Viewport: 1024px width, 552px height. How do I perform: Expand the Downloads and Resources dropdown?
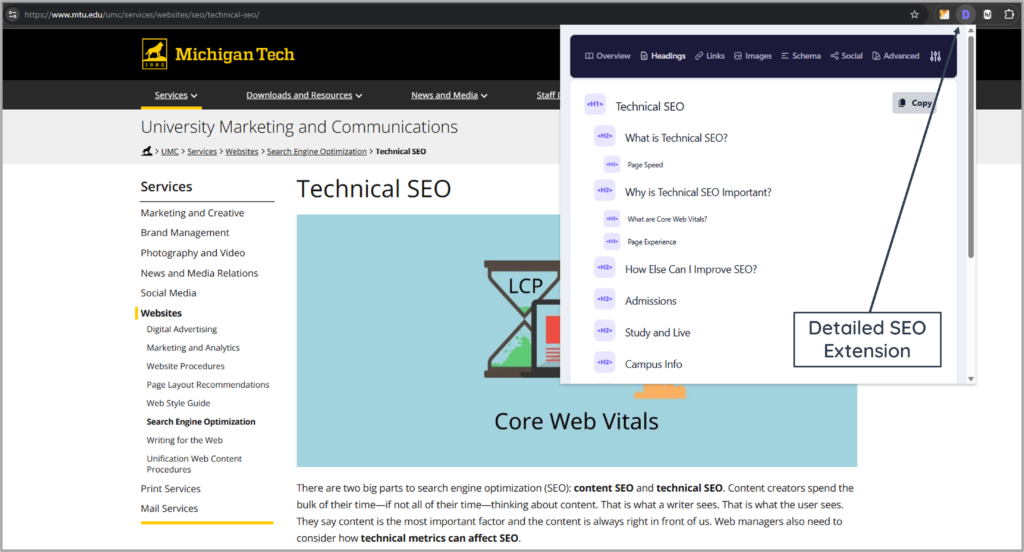[304, 95]
